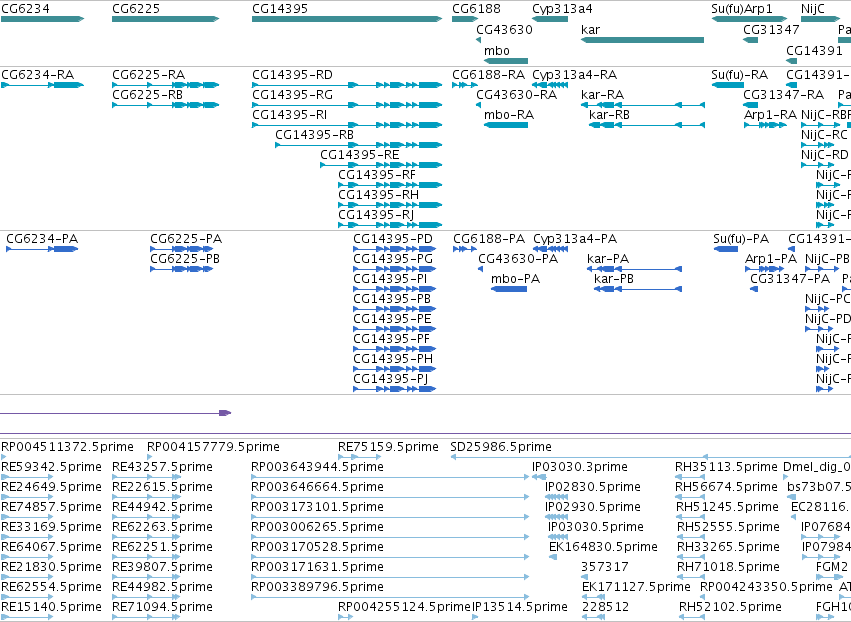
Task: Select the CG6234 gene label in top track
Action: tap(26, 9)
